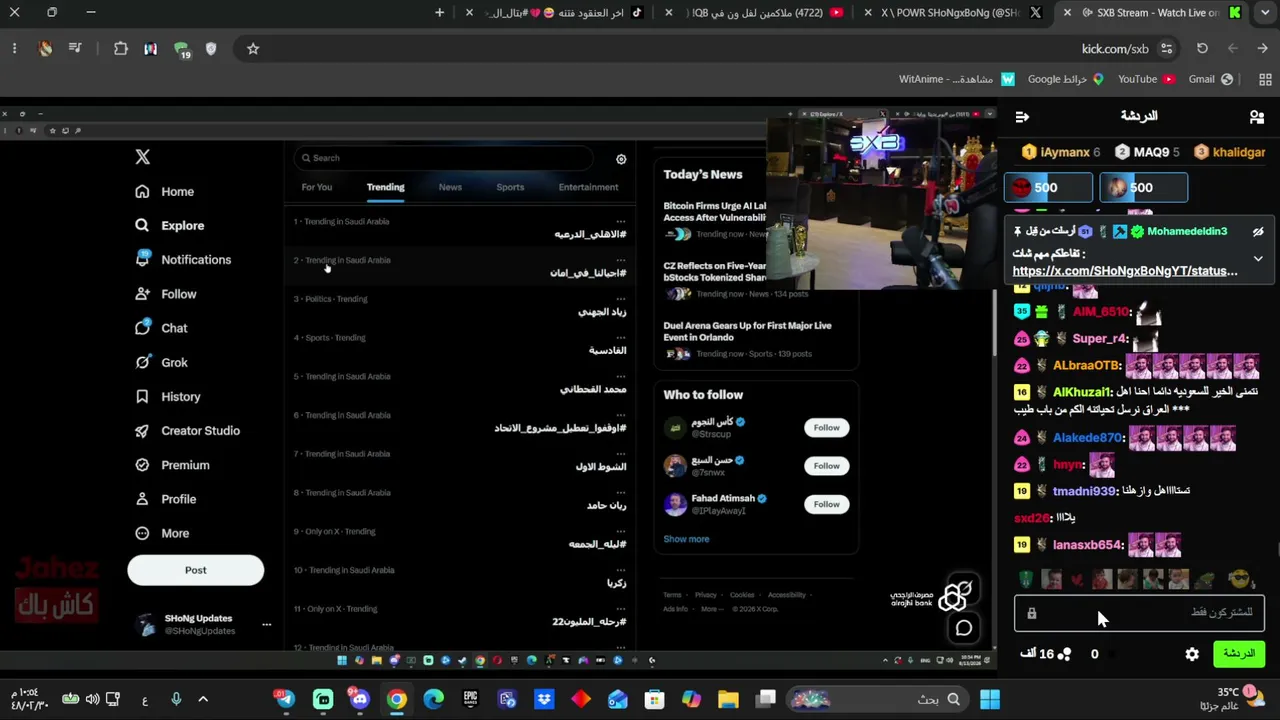Hide the pinned chat message
1280x720 pixels.
click(1258, 232)
